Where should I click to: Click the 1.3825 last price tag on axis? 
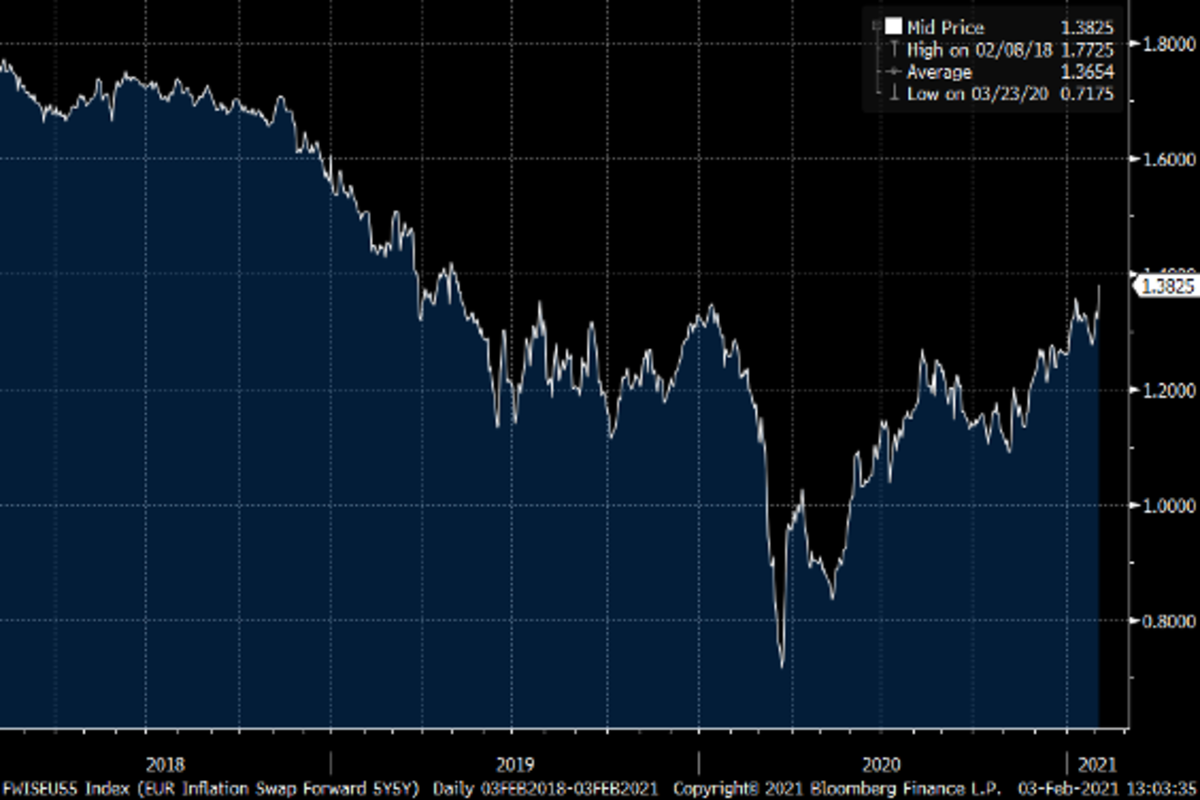click(1165, 287)
